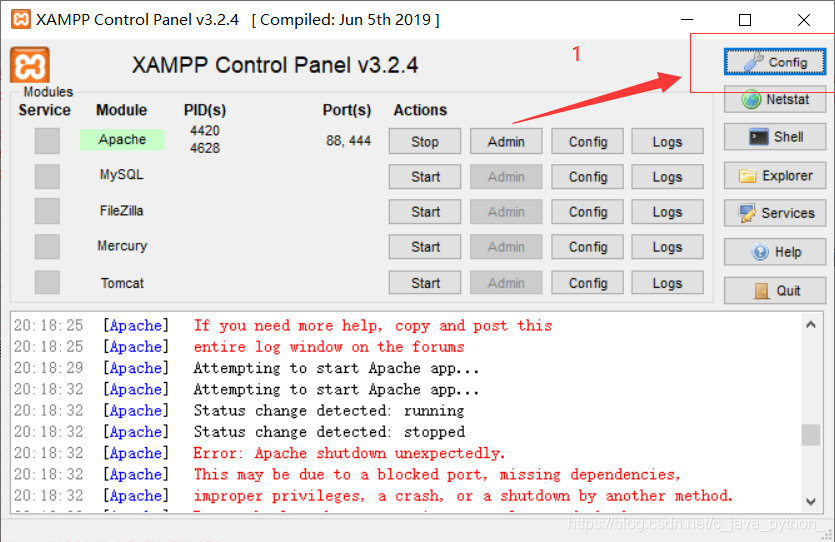The height and width of the screenshot is (542, 835).
Task: Click the Apache PID 4420
Action: 205,131
